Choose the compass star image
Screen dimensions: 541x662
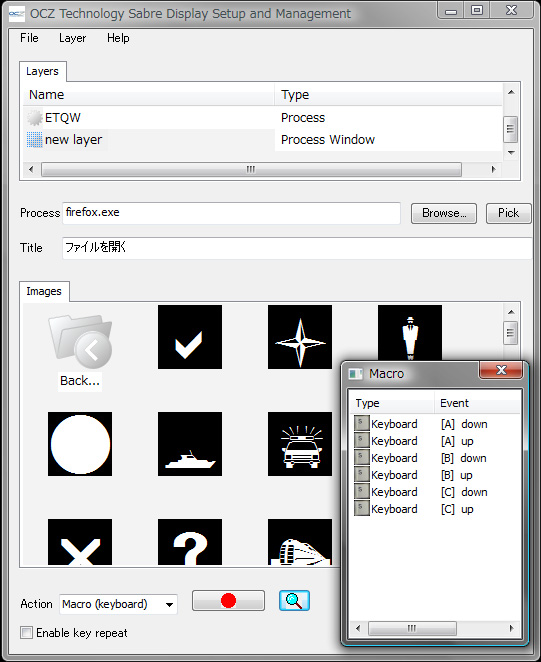click(300, 337)
